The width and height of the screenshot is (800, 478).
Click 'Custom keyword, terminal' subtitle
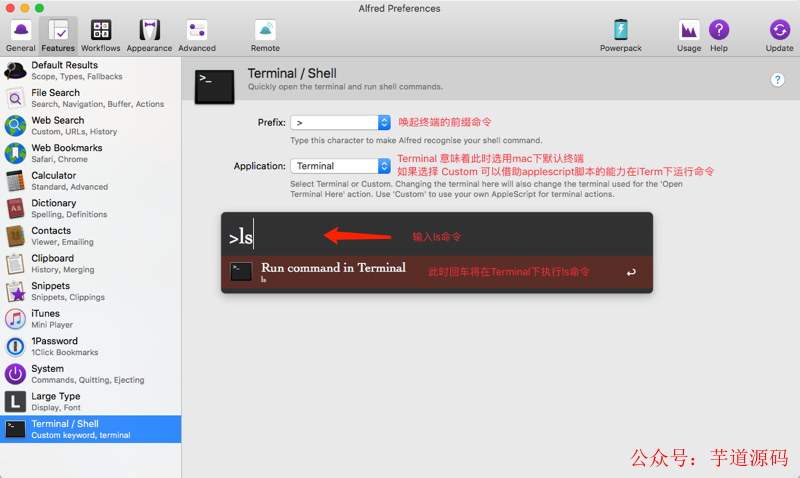click(x=81, y=435)
